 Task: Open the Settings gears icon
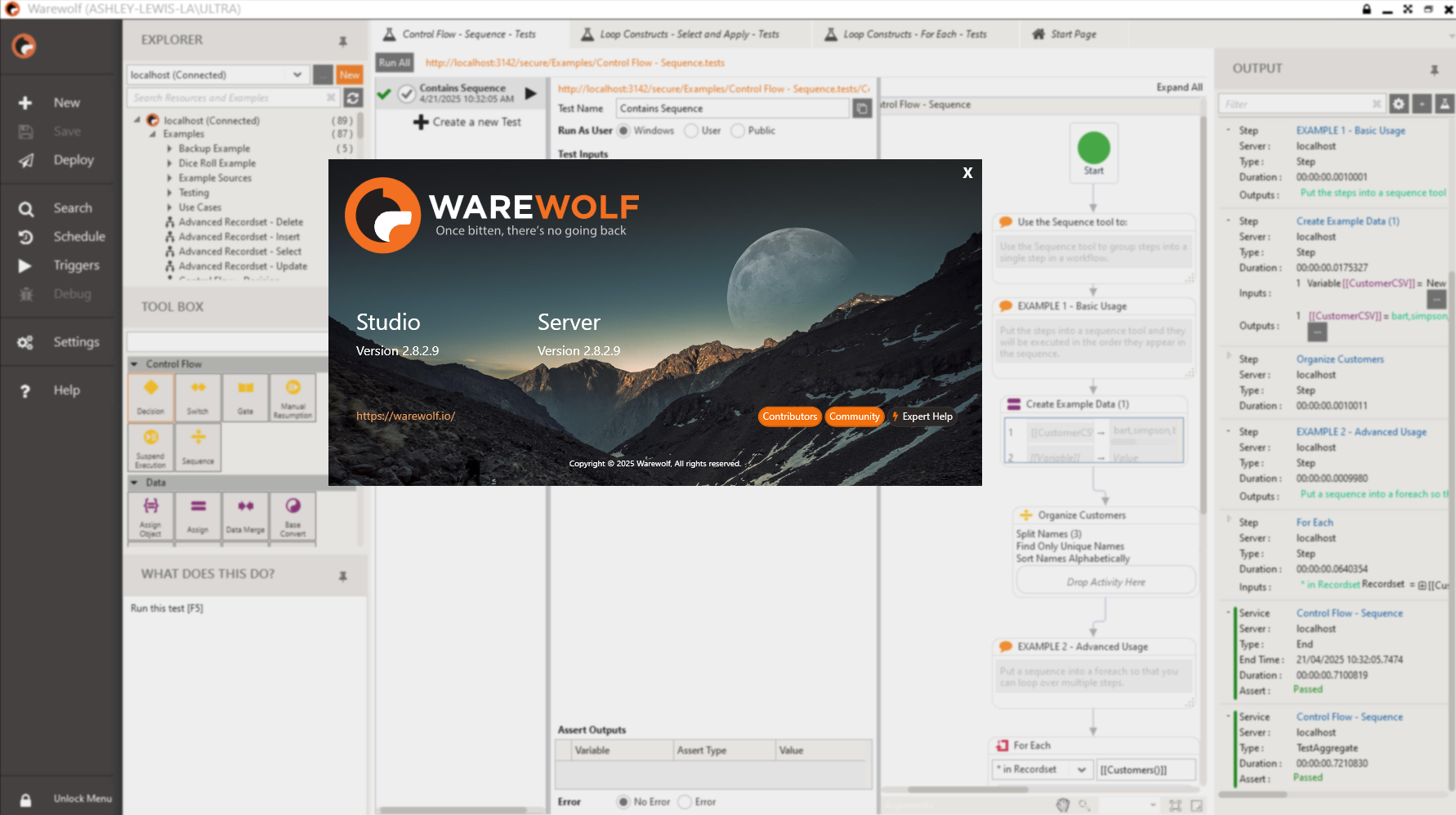coord(25,342)
